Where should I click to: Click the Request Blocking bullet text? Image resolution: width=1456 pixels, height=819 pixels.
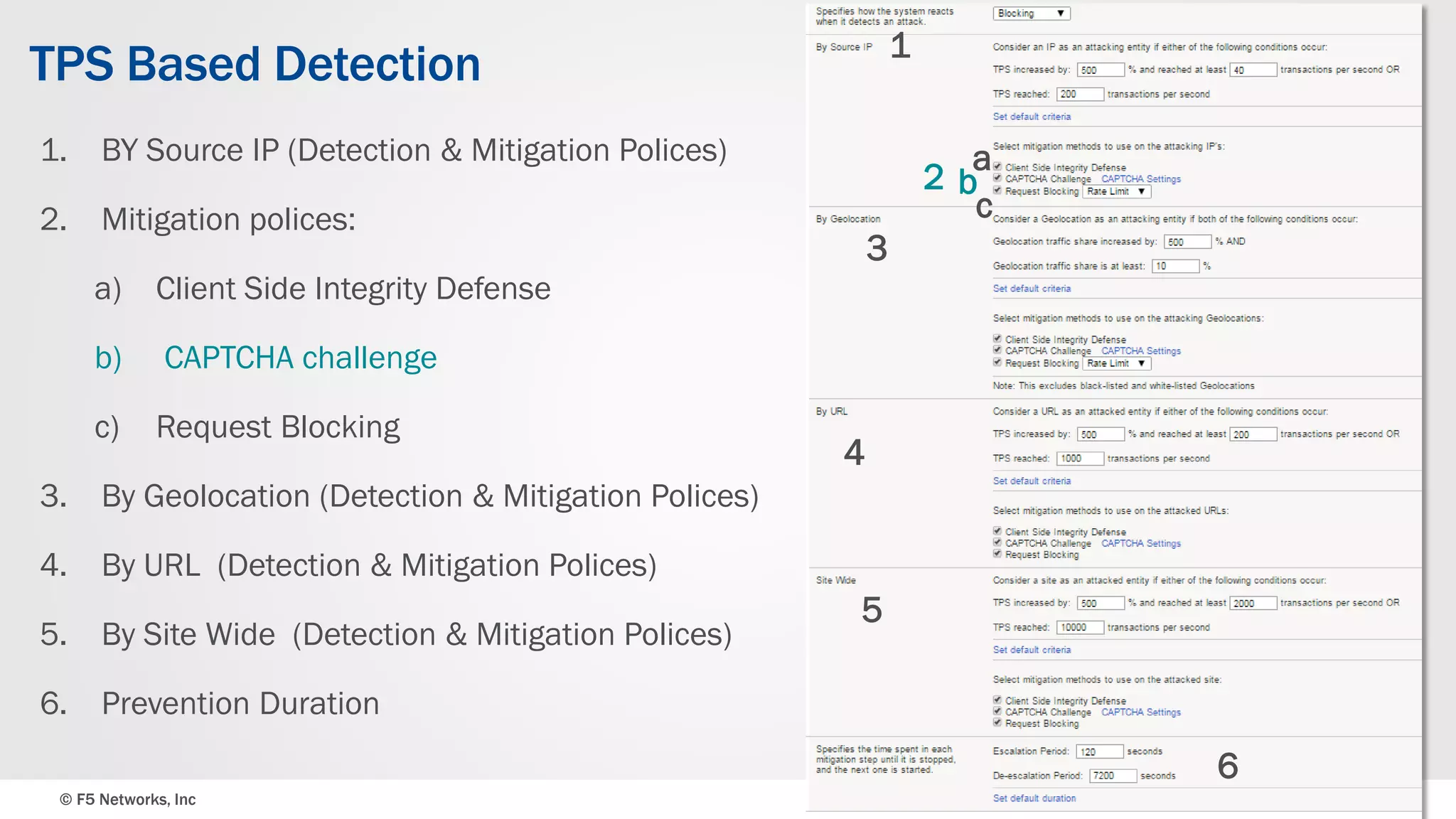coord(278,427)
